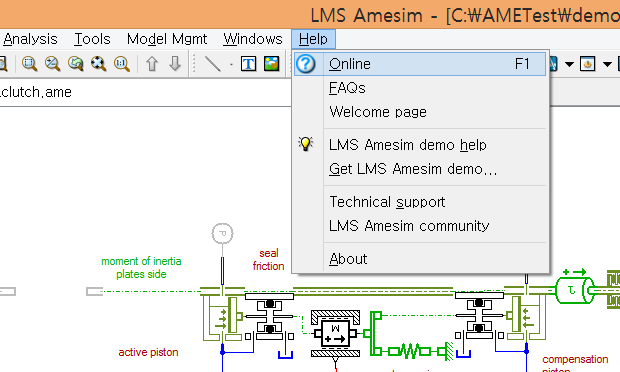Click the 'active piston' label
The height and width of the screenshot is (372, 620).
148,352
